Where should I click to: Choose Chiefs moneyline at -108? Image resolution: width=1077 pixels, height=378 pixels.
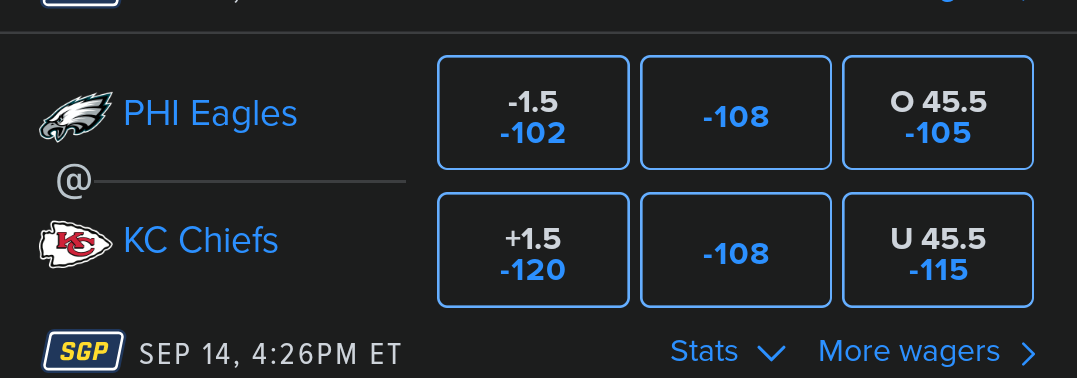pos(736,249)
